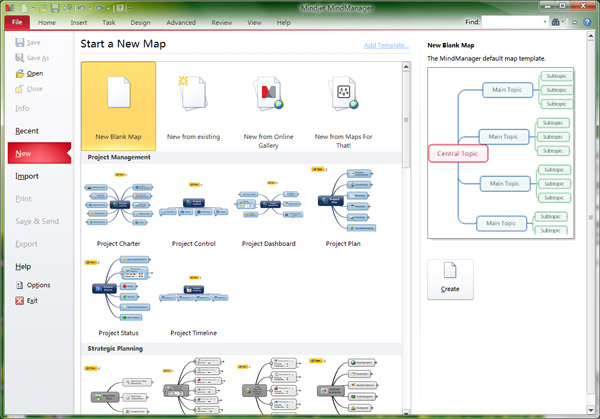Screen dimensions: 600x419
Task: Switch to the Advanced ribbon tab
Action: (x=181, y=23)
